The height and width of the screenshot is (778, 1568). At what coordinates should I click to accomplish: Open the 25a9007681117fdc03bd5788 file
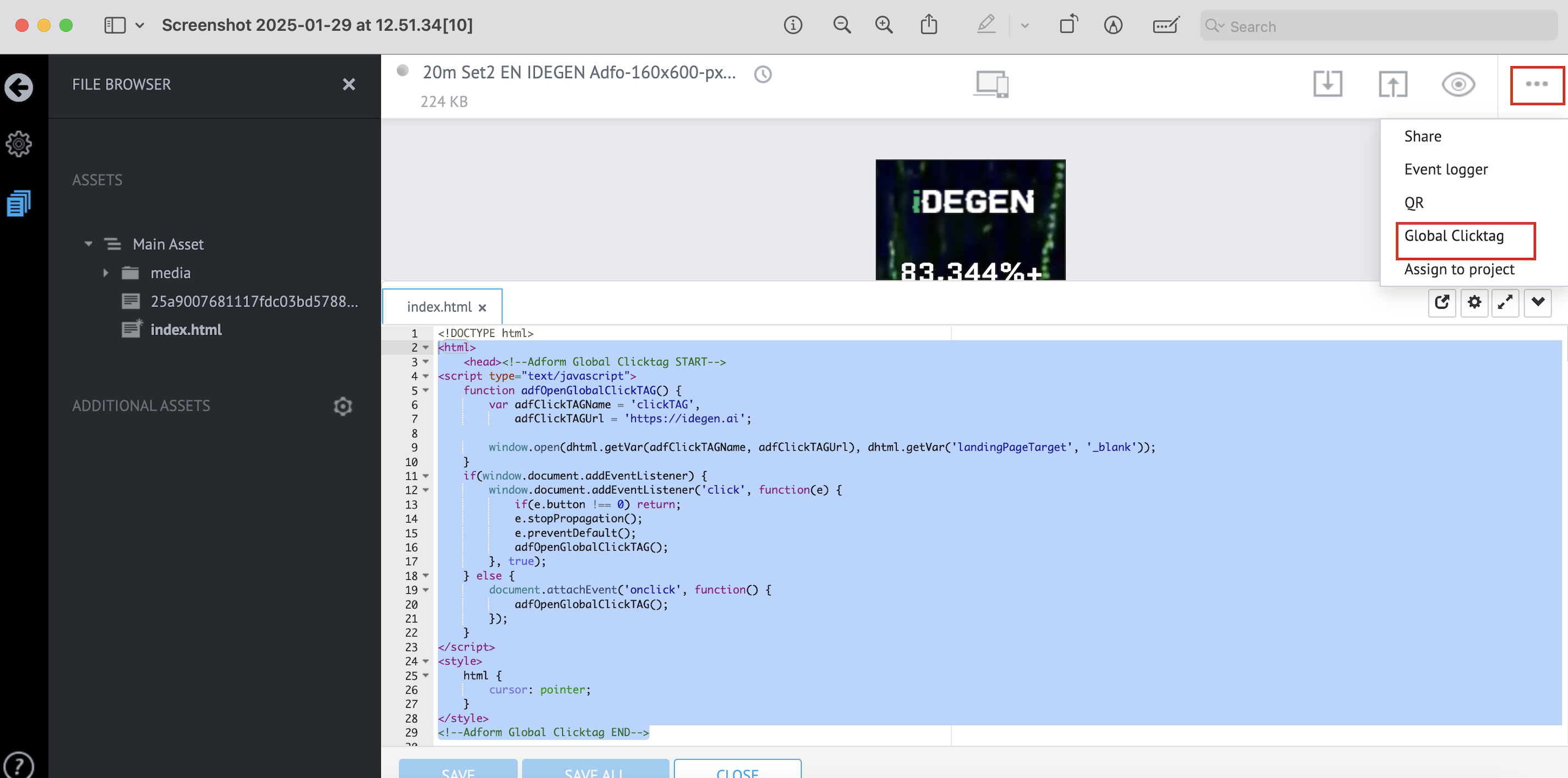pyautogui.click(x=254, y=302)
